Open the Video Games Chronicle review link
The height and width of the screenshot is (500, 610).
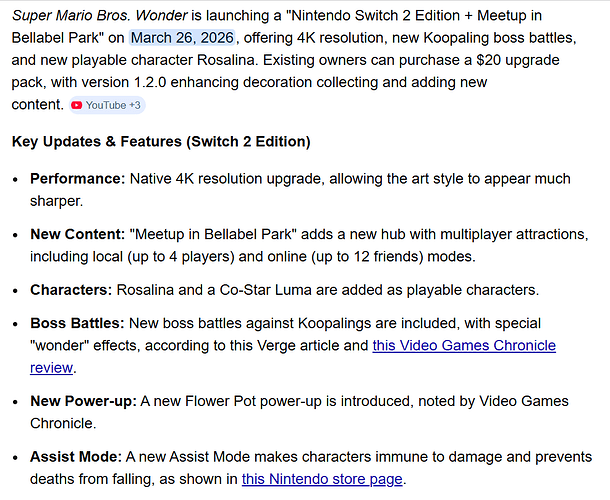tap(464, 346)
